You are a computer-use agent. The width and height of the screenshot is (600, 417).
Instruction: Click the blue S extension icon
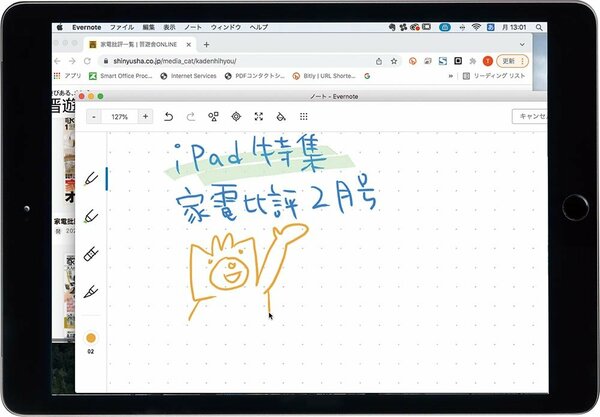443,61
